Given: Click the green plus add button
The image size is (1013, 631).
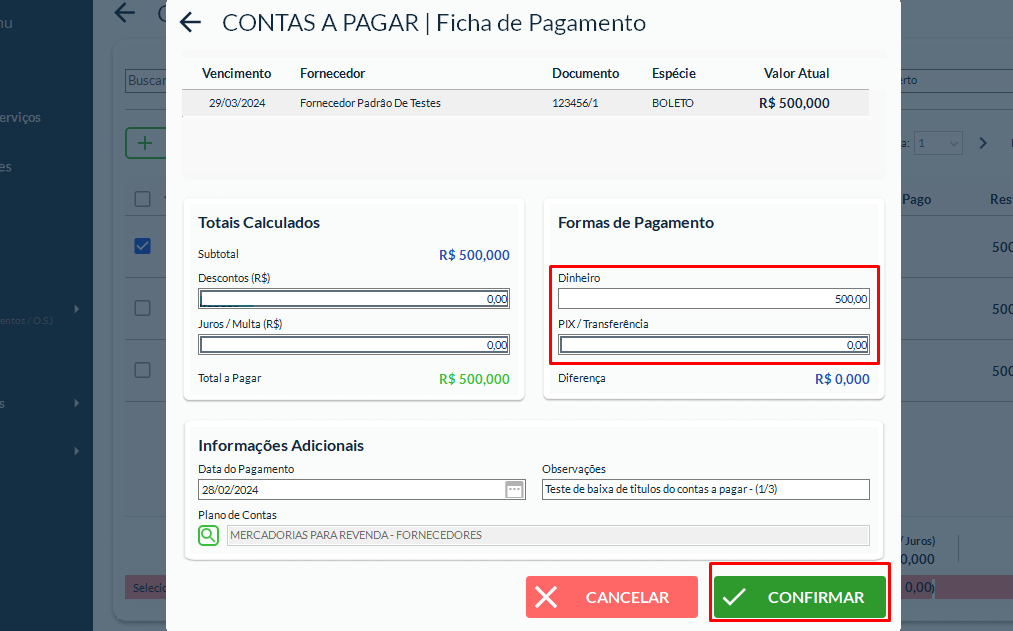Looking at the screenshot, I should 145,143.
